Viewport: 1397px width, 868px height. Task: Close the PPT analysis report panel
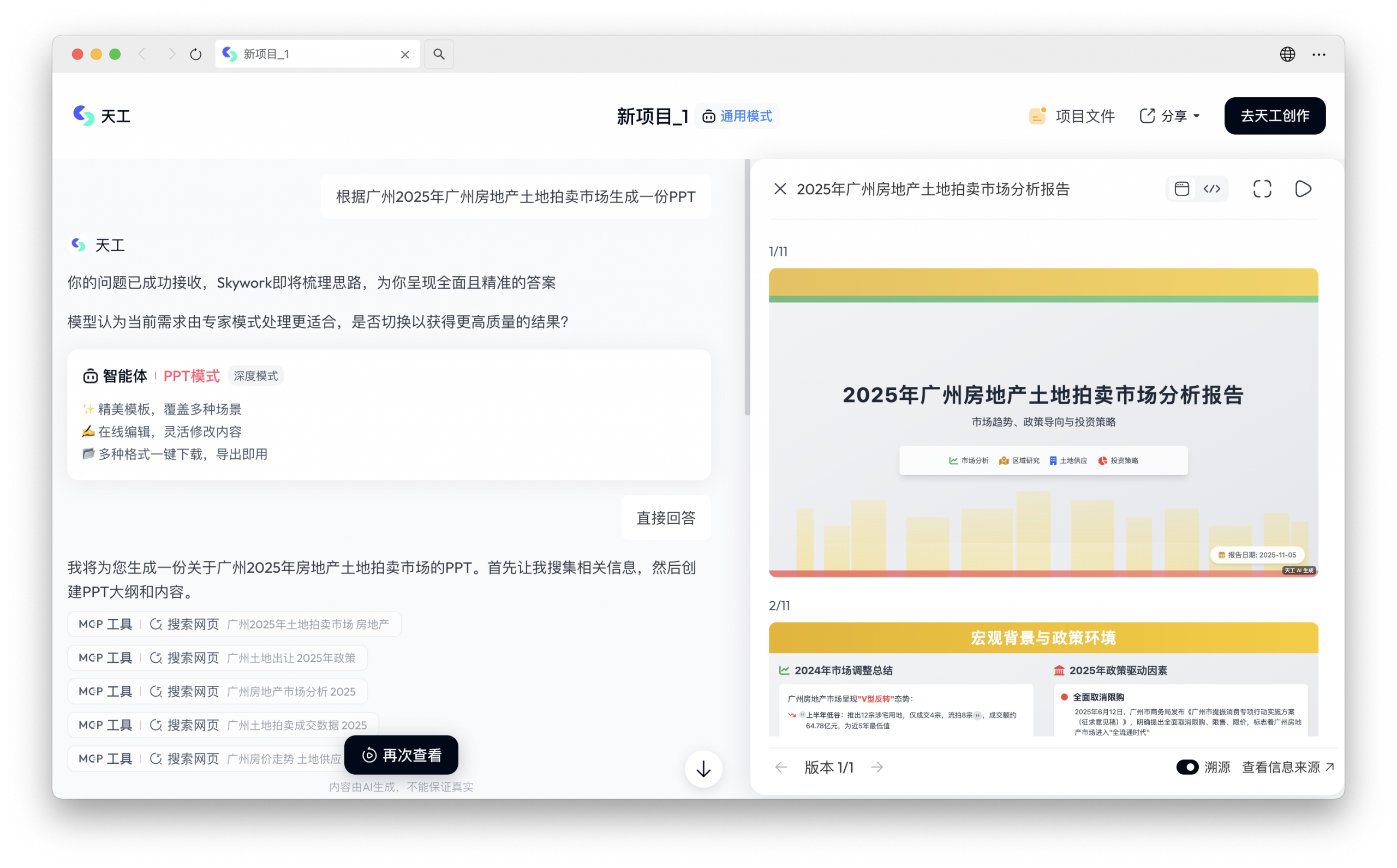[x=780, y=189]
